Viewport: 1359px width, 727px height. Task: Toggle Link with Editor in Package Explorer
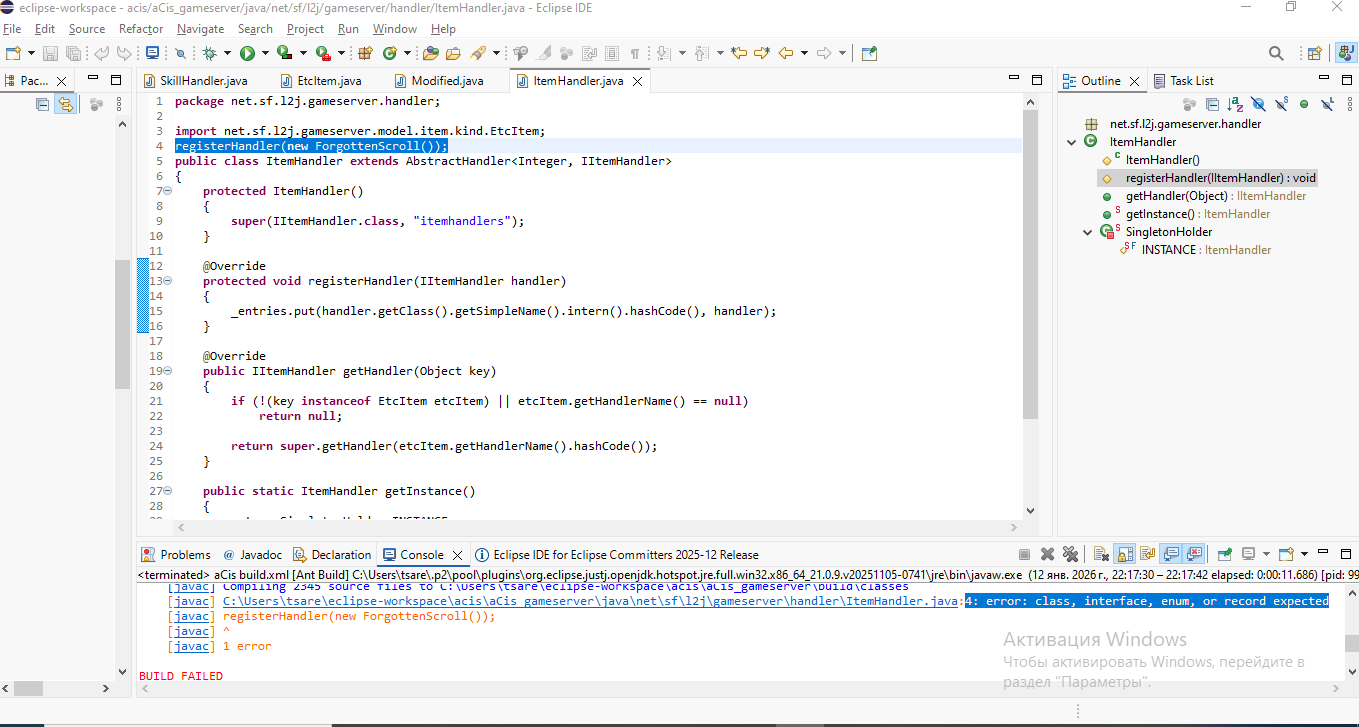coord(65,103)
